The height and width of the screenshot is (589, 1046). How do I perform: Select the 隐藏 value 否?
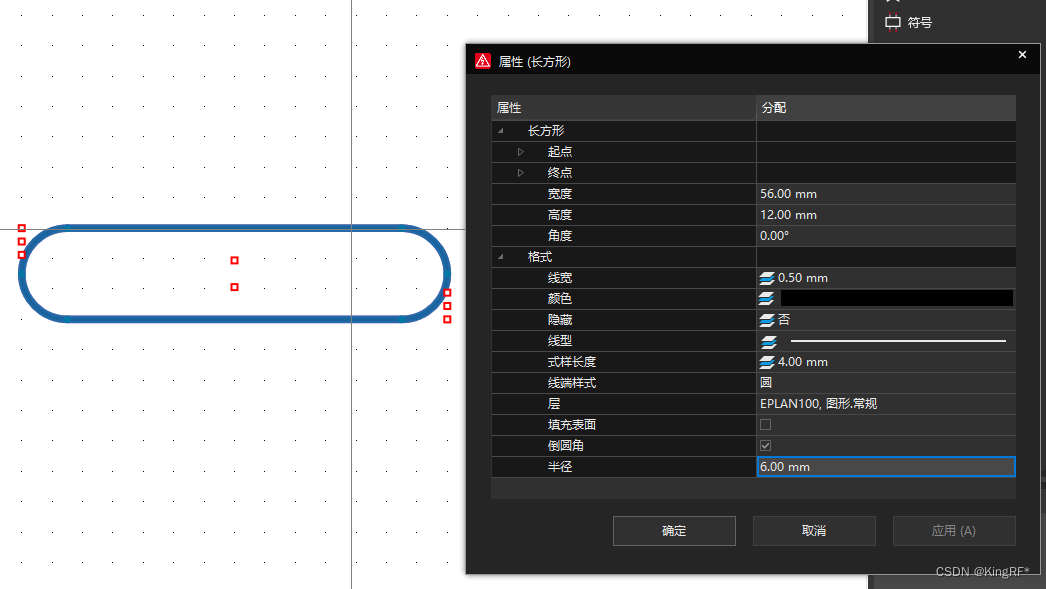click(784, 320)
